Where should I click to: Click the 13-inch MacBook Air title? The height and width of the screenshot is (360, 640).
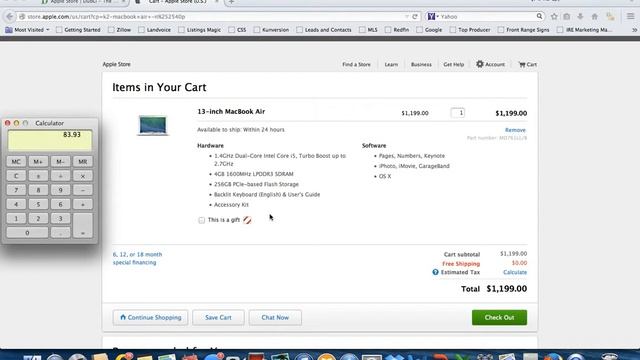click(231, 111)
